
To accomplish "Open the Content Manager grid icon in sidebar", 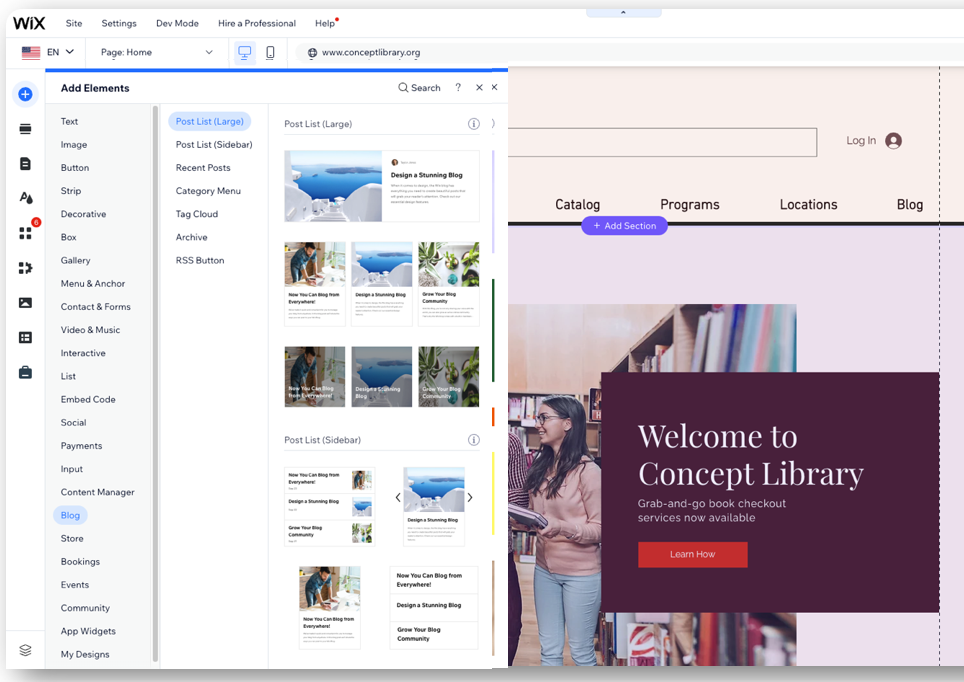I will point(24,337).
